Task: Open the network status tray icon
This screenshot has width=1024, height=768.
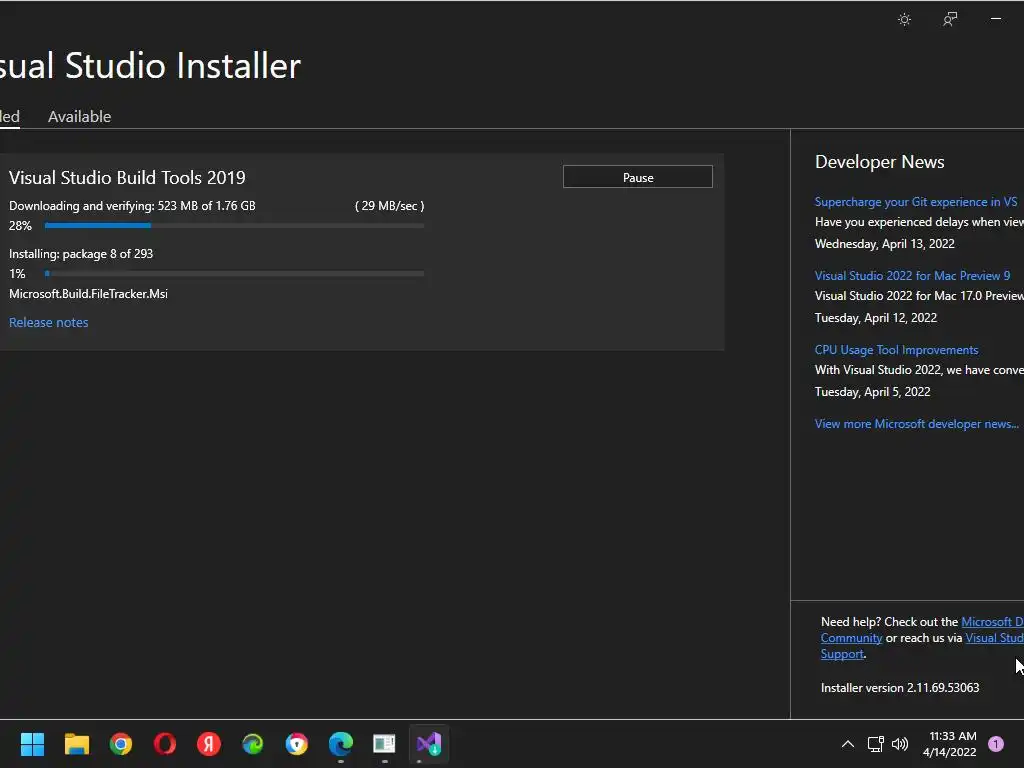Action: coord(876,744)
